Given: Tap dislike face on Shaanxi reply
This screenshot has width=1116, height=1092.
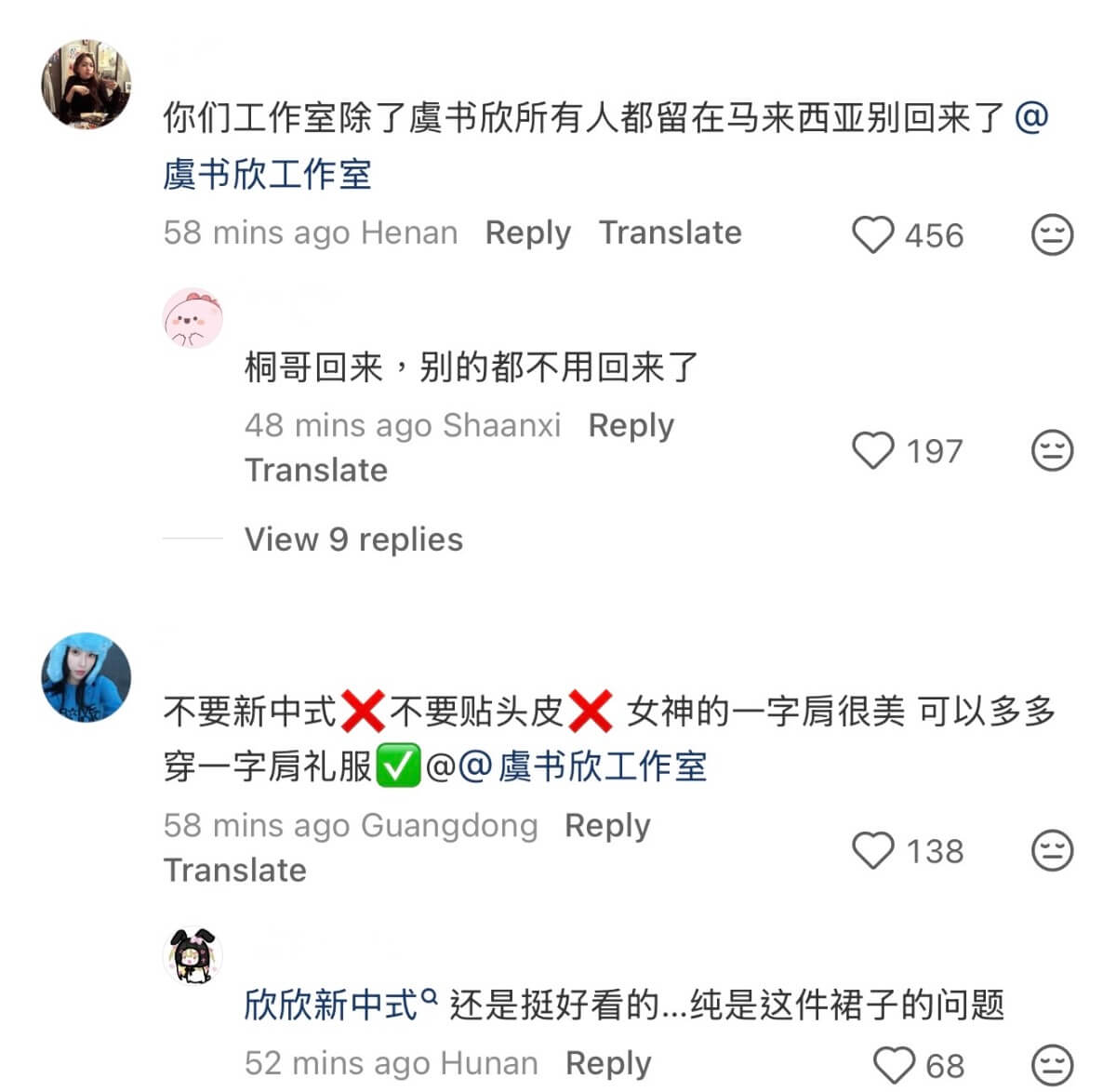Looking at the screenshot, I should [x=1052, y=451].
